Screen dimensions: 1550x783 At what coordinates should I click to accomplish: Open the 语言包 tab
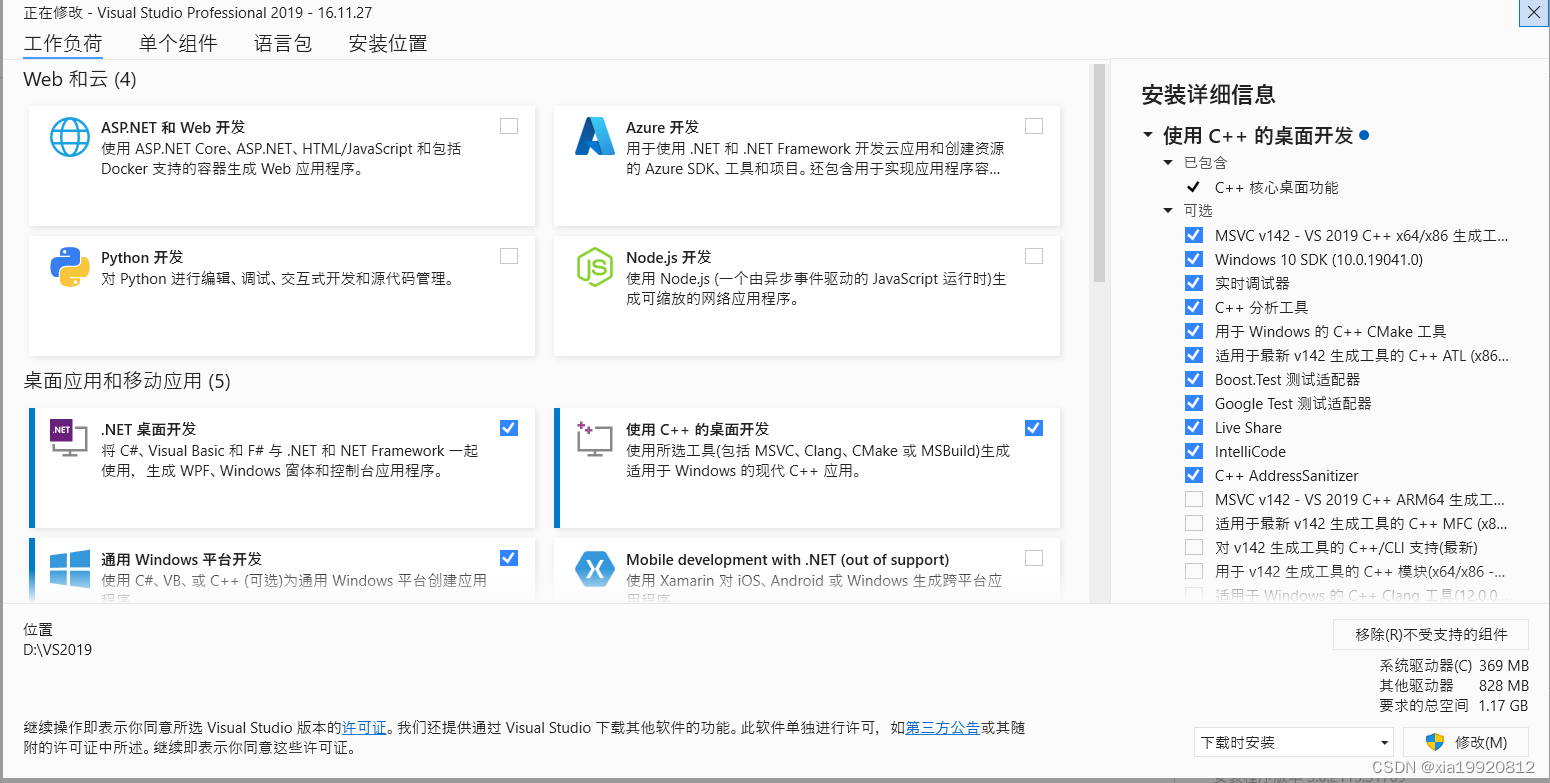pos(283,43)
